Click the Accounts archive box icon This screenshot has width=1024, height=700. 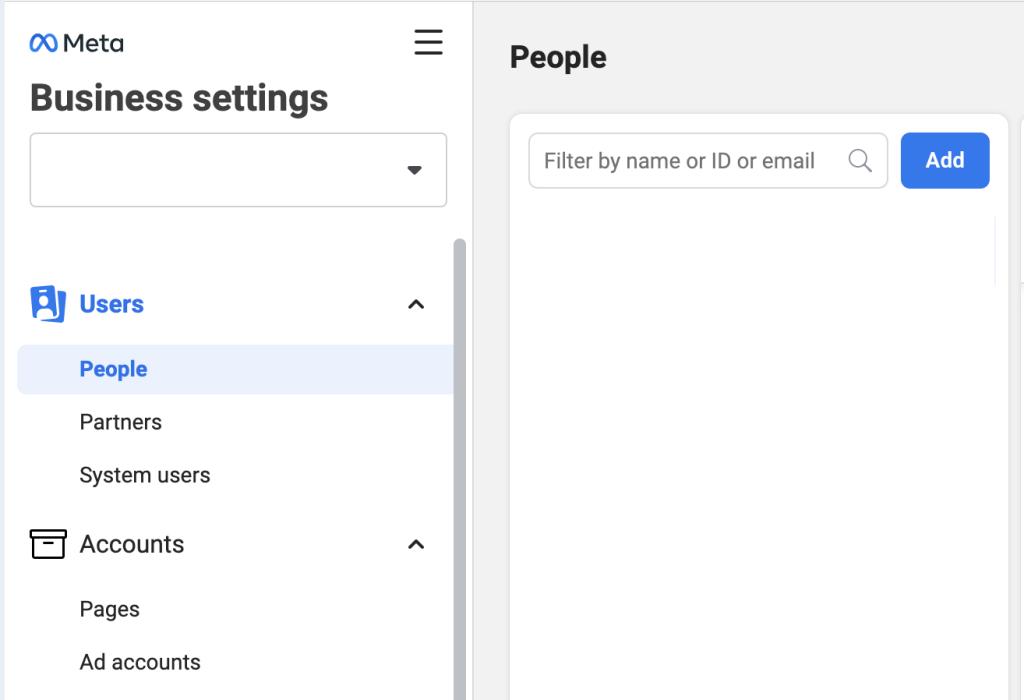(48, 544)
